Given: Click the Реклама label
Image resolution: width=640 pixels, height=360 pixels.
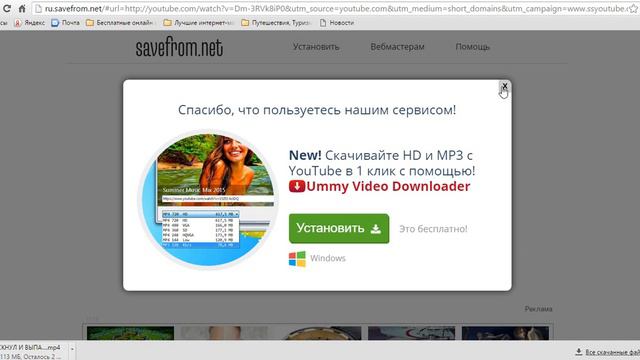Looking at the screenshot, I should [x=538, y=309].
